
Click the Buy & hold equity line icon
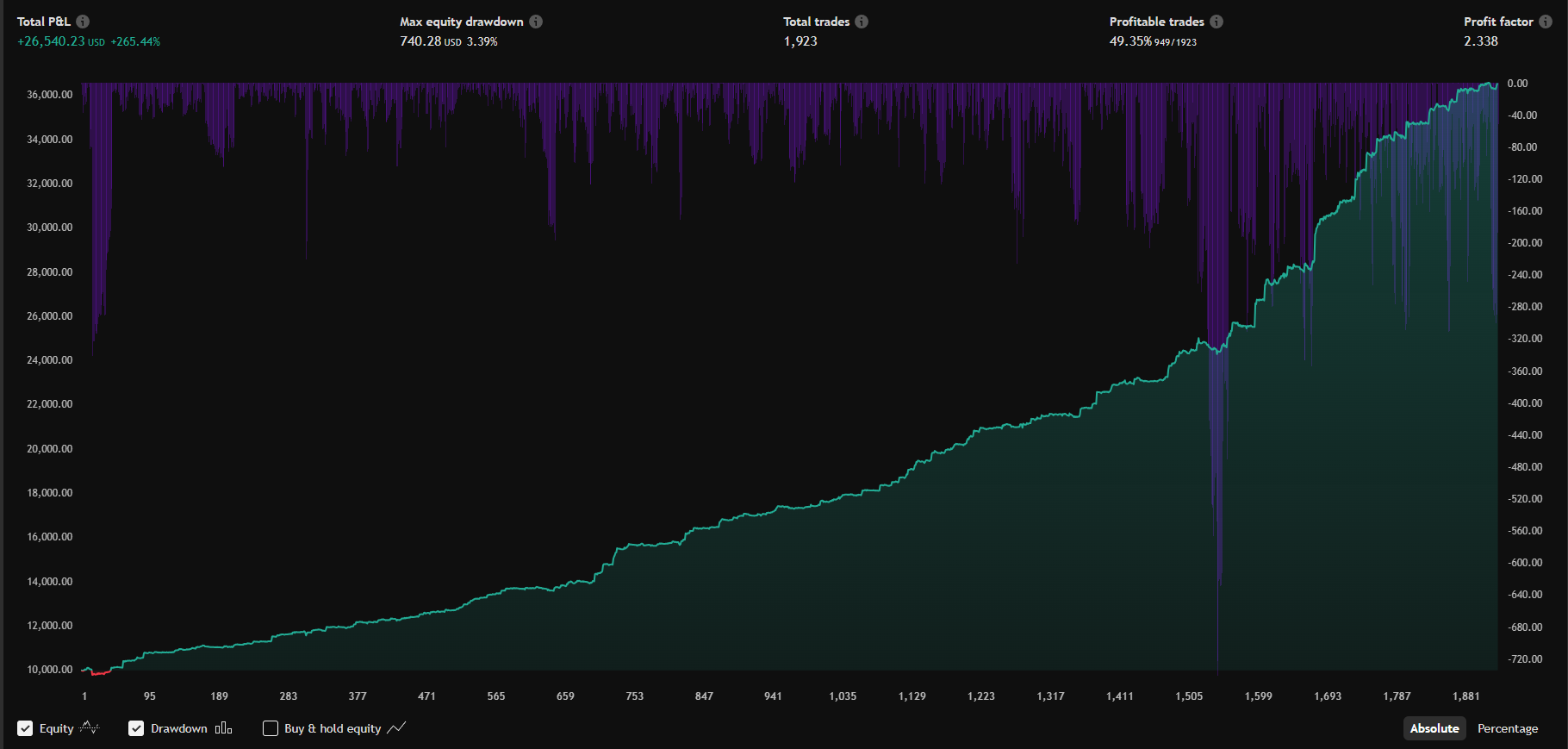pyautogui.click(x=396, y=728)
